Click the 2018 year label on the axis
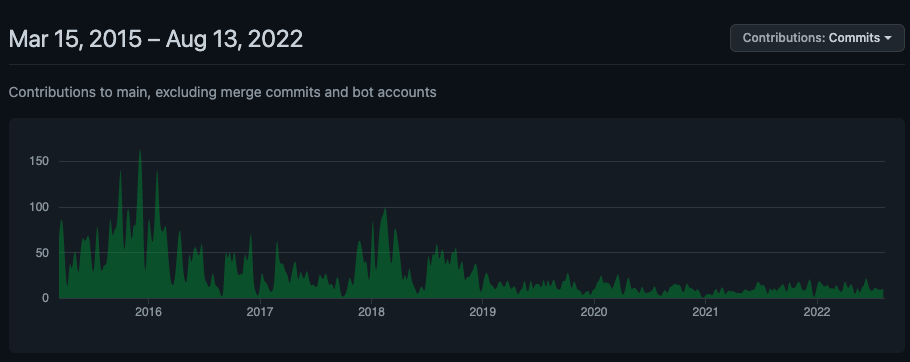910x362 pixels. pos(371,312)
